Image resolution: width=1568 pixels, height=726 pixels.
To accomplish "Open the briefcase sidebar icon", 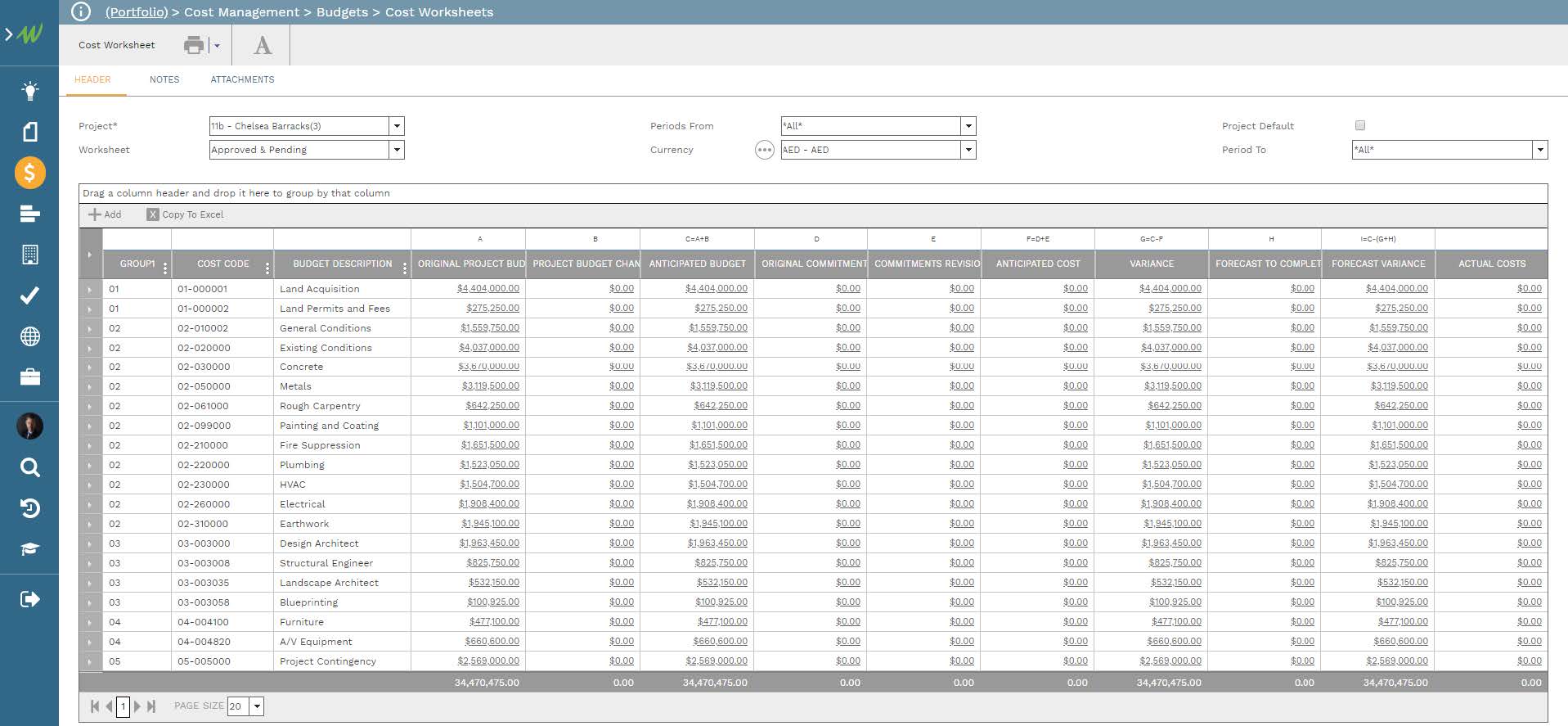I will (x=29, y=377).
